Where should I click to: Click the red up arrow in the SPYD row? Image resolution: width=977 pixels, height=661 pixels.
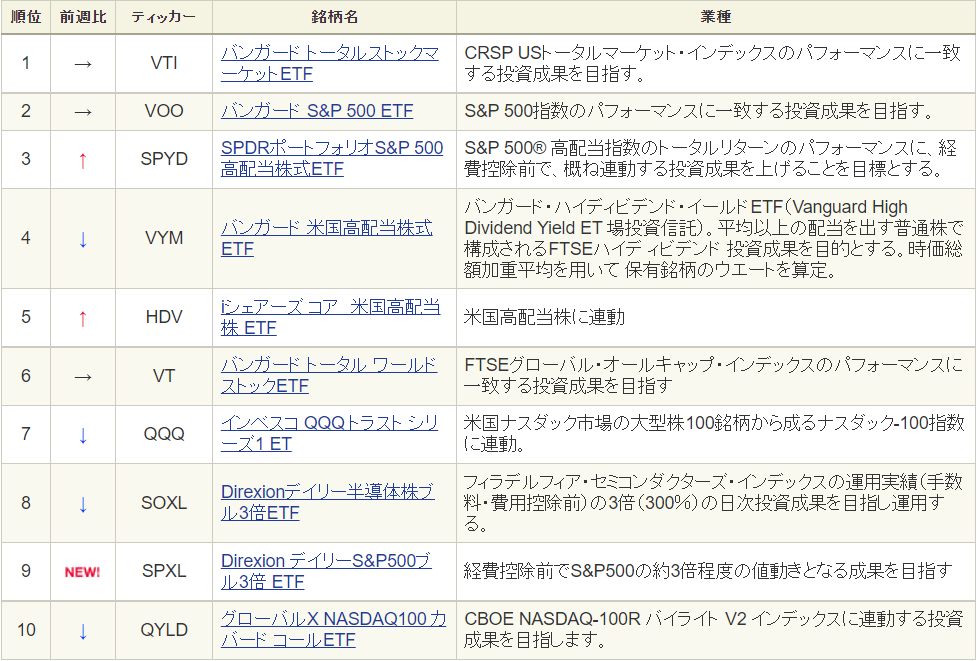pos(83,161)
